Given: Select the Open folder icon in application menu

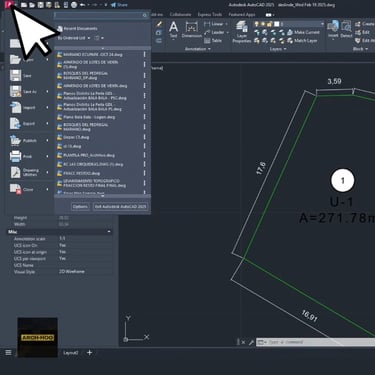Looking at the screenshot, I should (x=15, y=60).
